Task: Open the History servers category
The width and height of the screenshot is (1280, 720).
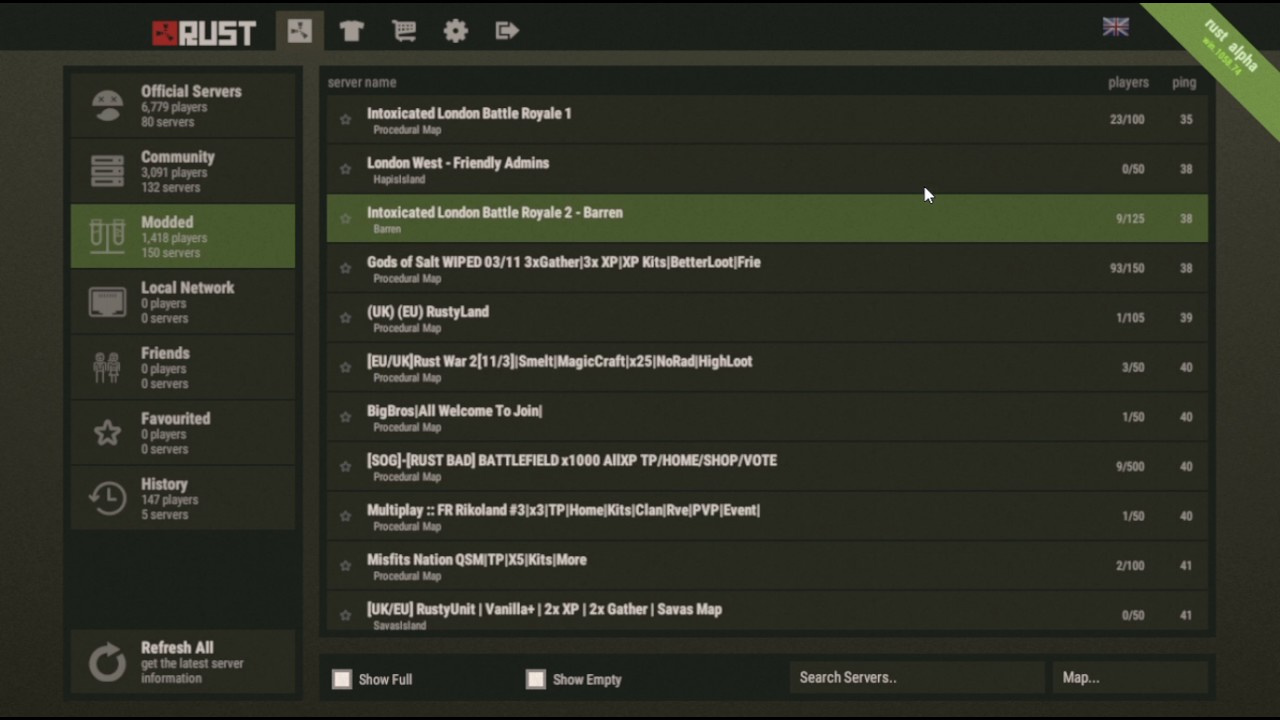Action: (183, 498)
